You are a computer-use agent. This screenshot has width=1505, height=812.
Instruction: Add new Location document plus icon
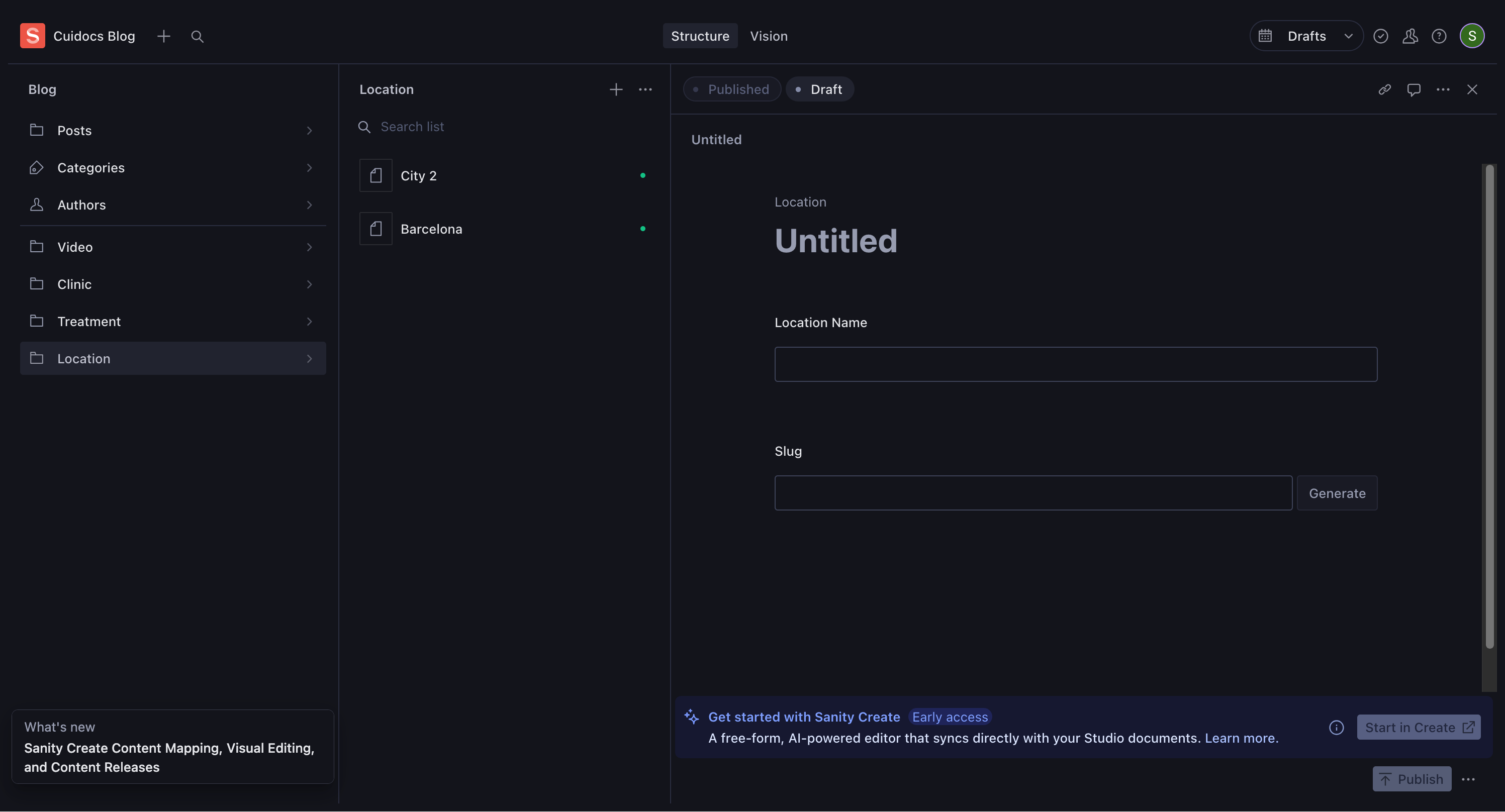(x=616, y=89)
